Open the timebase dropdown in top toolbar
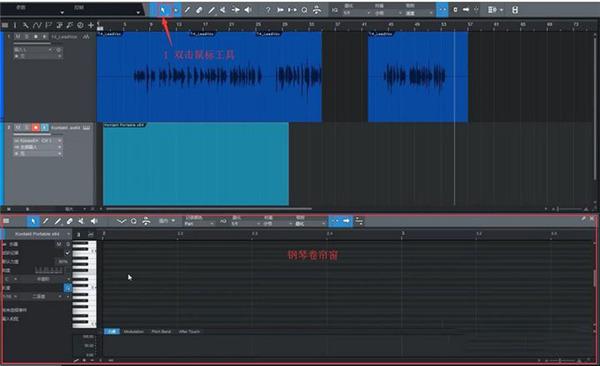Viewport: 600px width, 366px height. coord(388,13)
